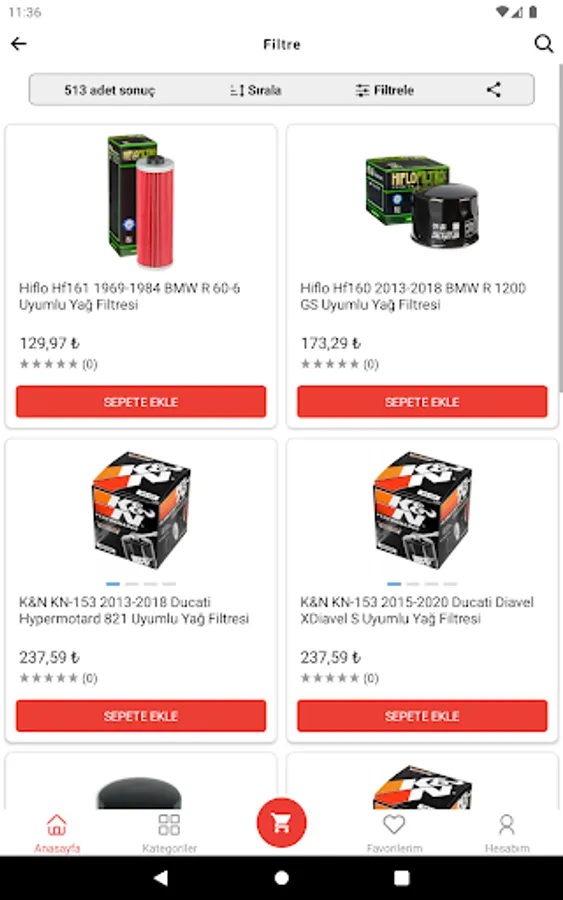This screenshot has width=563, height=900.
Task: Open Favorilerim heart icon
Action: point(394,833)
